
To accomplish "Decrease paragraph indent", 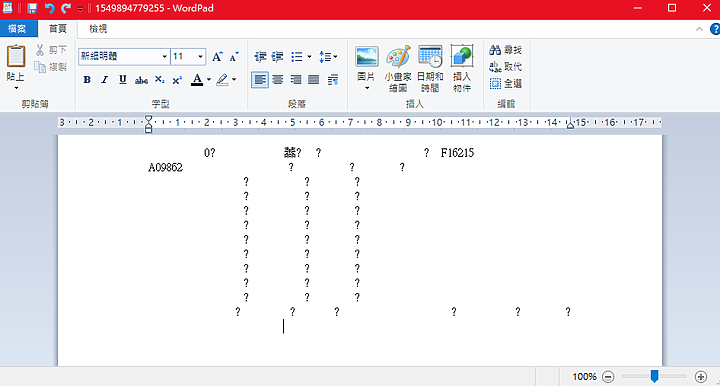I will (260, 56).
